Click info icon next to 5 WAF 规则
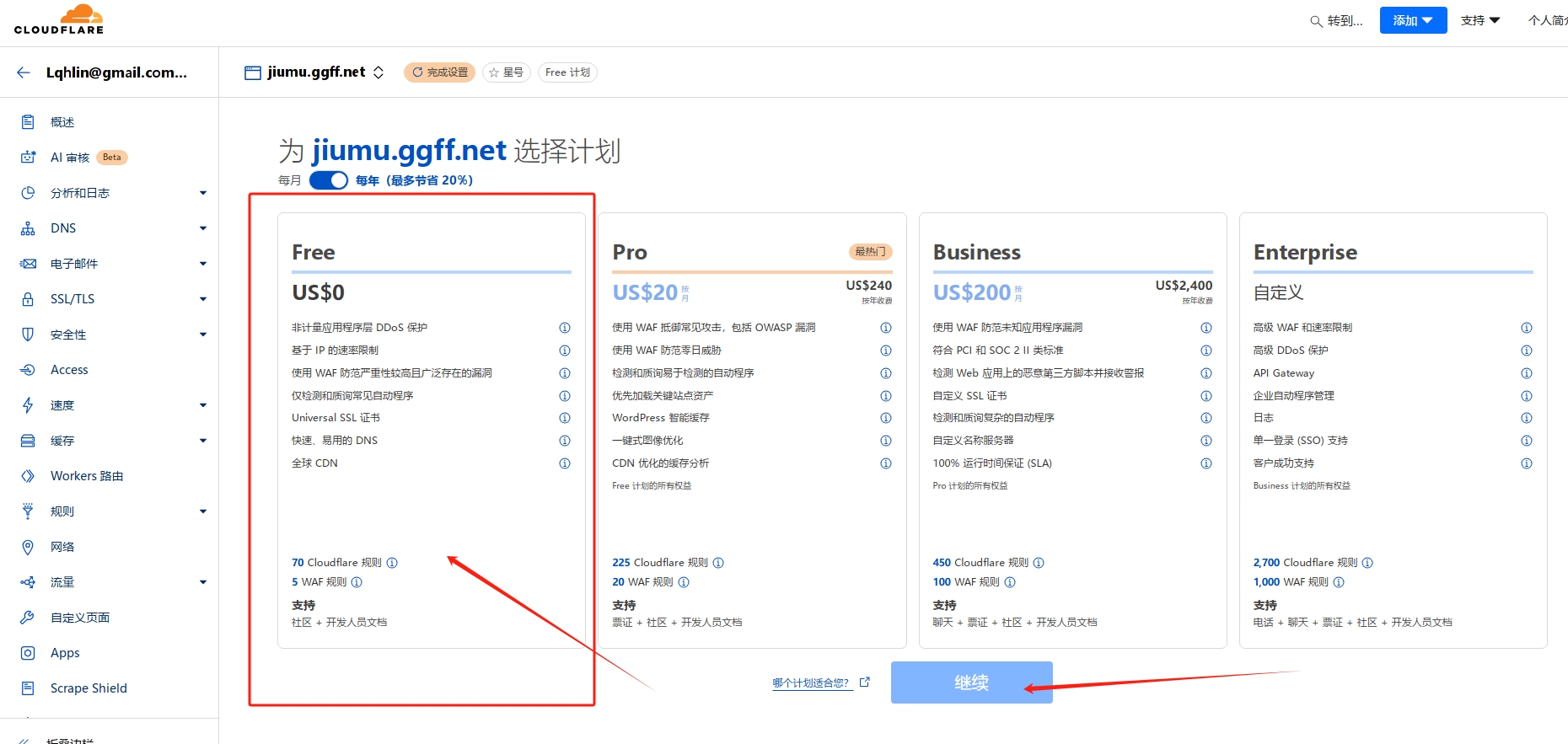 pyautogui.click(x=357, y=582)
